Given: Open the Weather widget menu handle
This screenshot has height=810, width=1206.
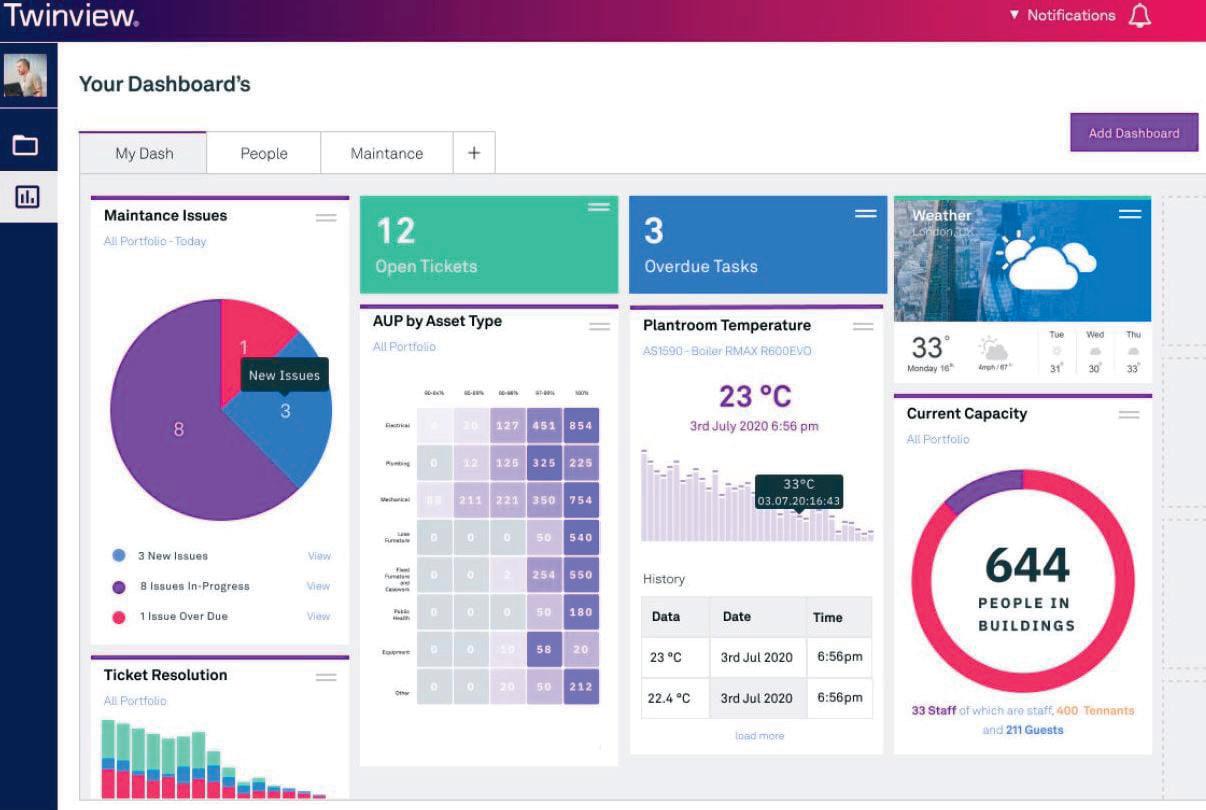Looking at the screenshot, I should [1130, 213].
